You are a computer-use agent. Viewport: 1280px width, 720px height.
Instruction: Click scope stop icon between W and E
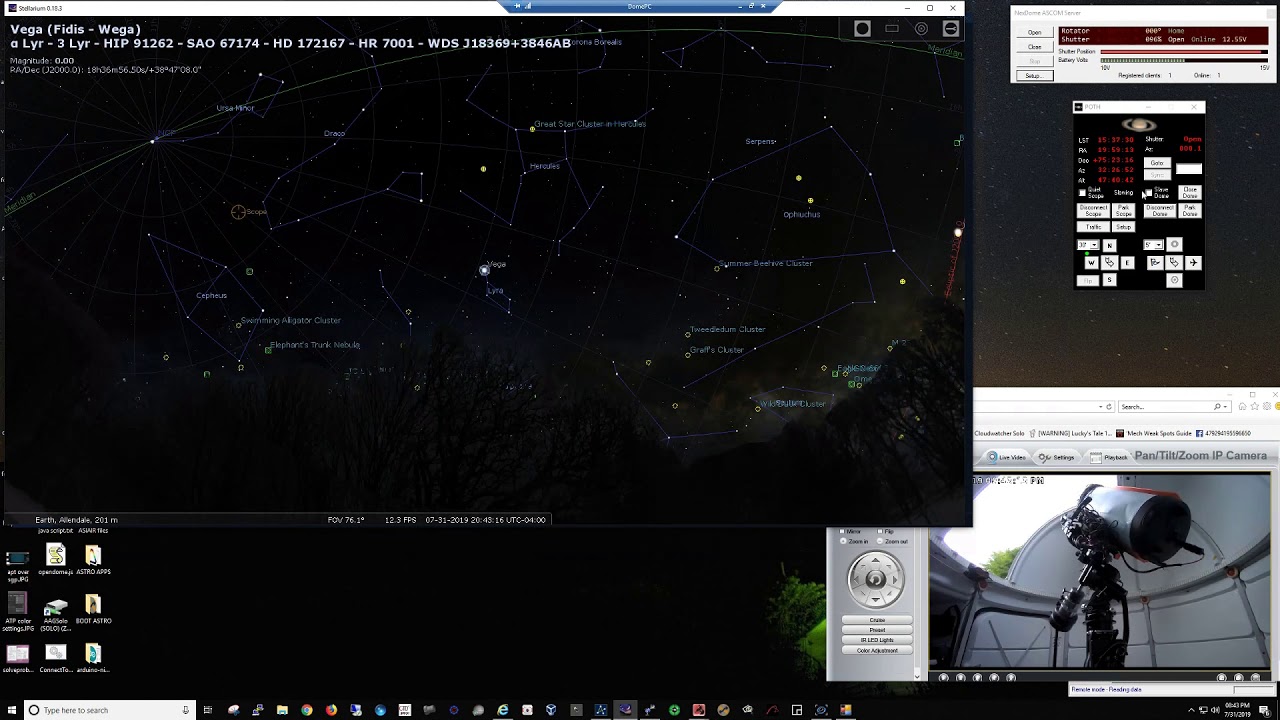pos(1110,262)
